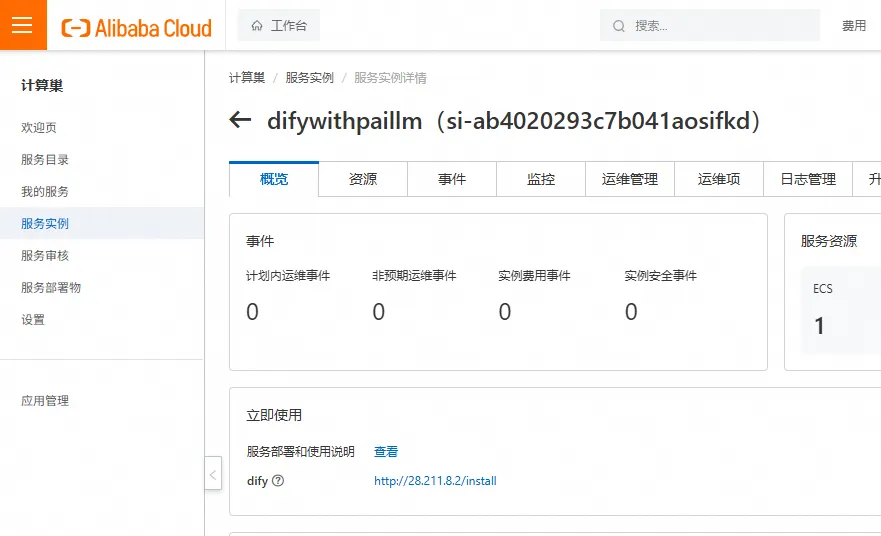The width and height of the screenshot is (881, 536).
Task: Switch to the 事件 tab
Action: (x=452, y=179)
